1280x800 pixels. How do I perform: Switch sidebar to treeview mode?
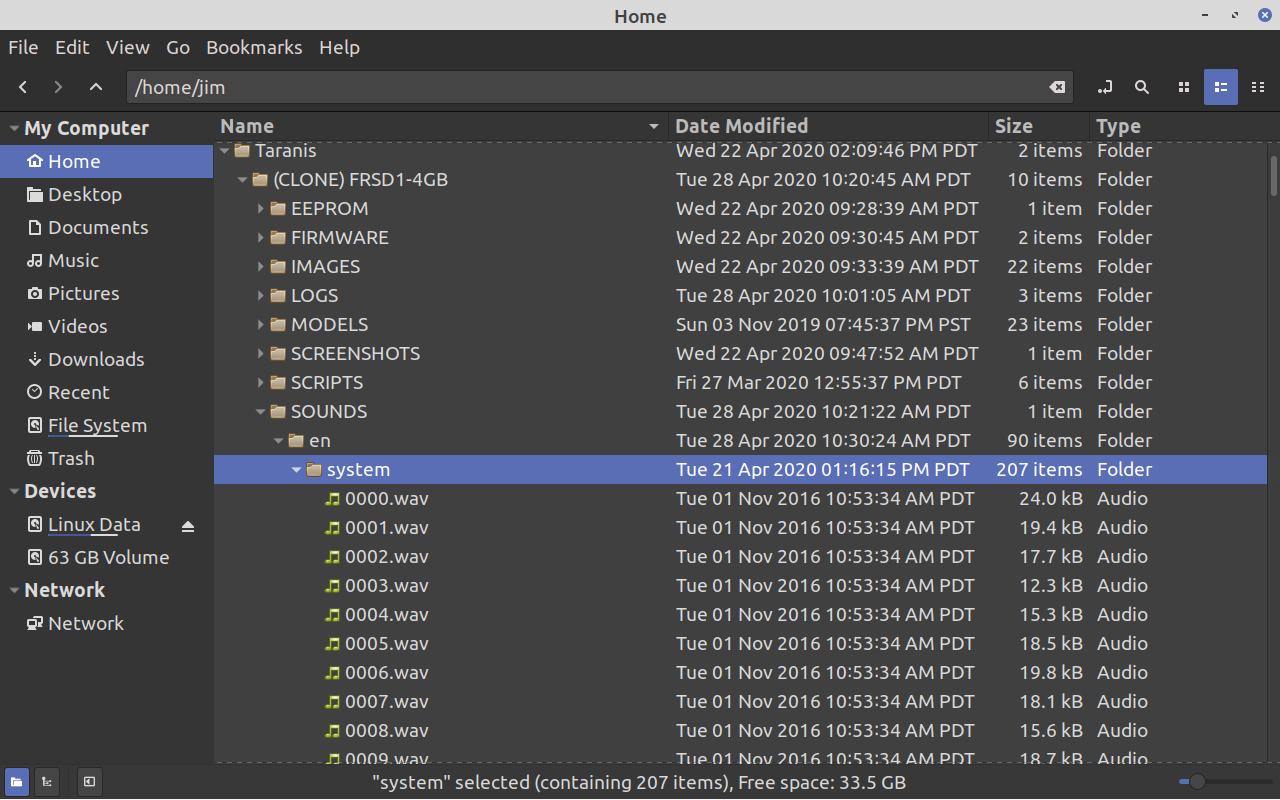(46, 782)
